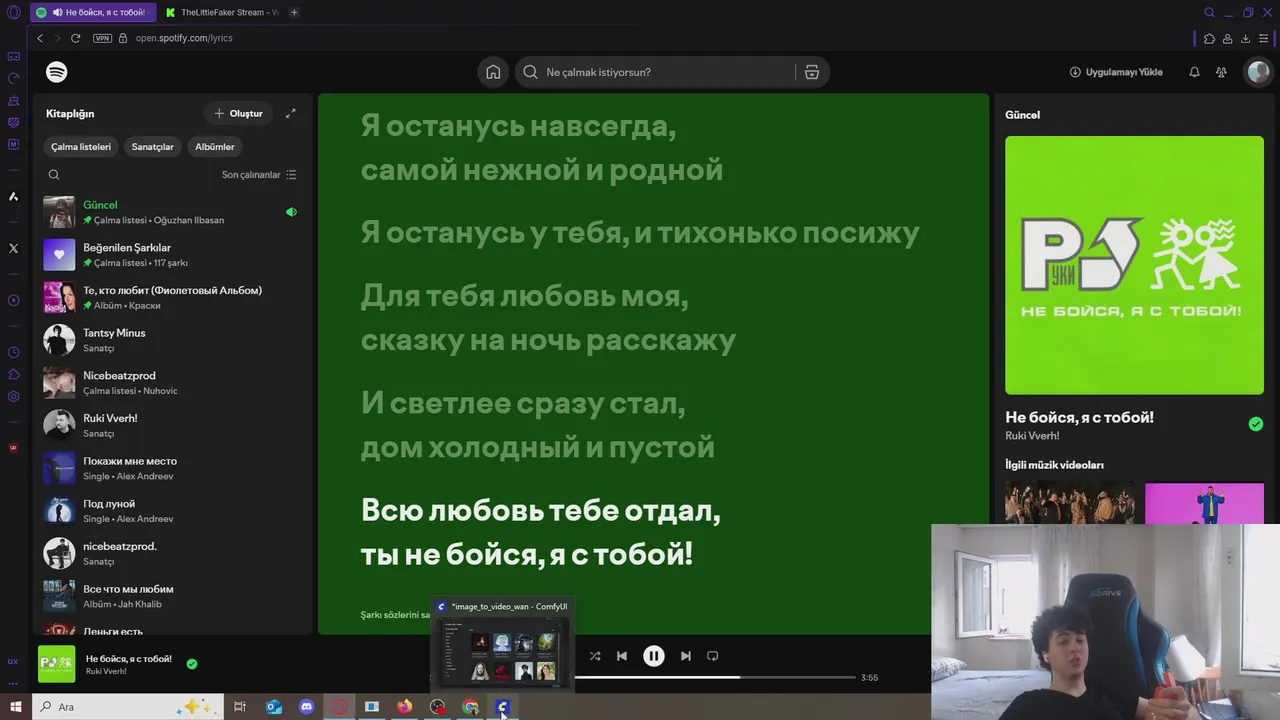Screen dimensions: 1280x720
Task: Click now-playing cover in bottom bar
Action: coord(56,664)
